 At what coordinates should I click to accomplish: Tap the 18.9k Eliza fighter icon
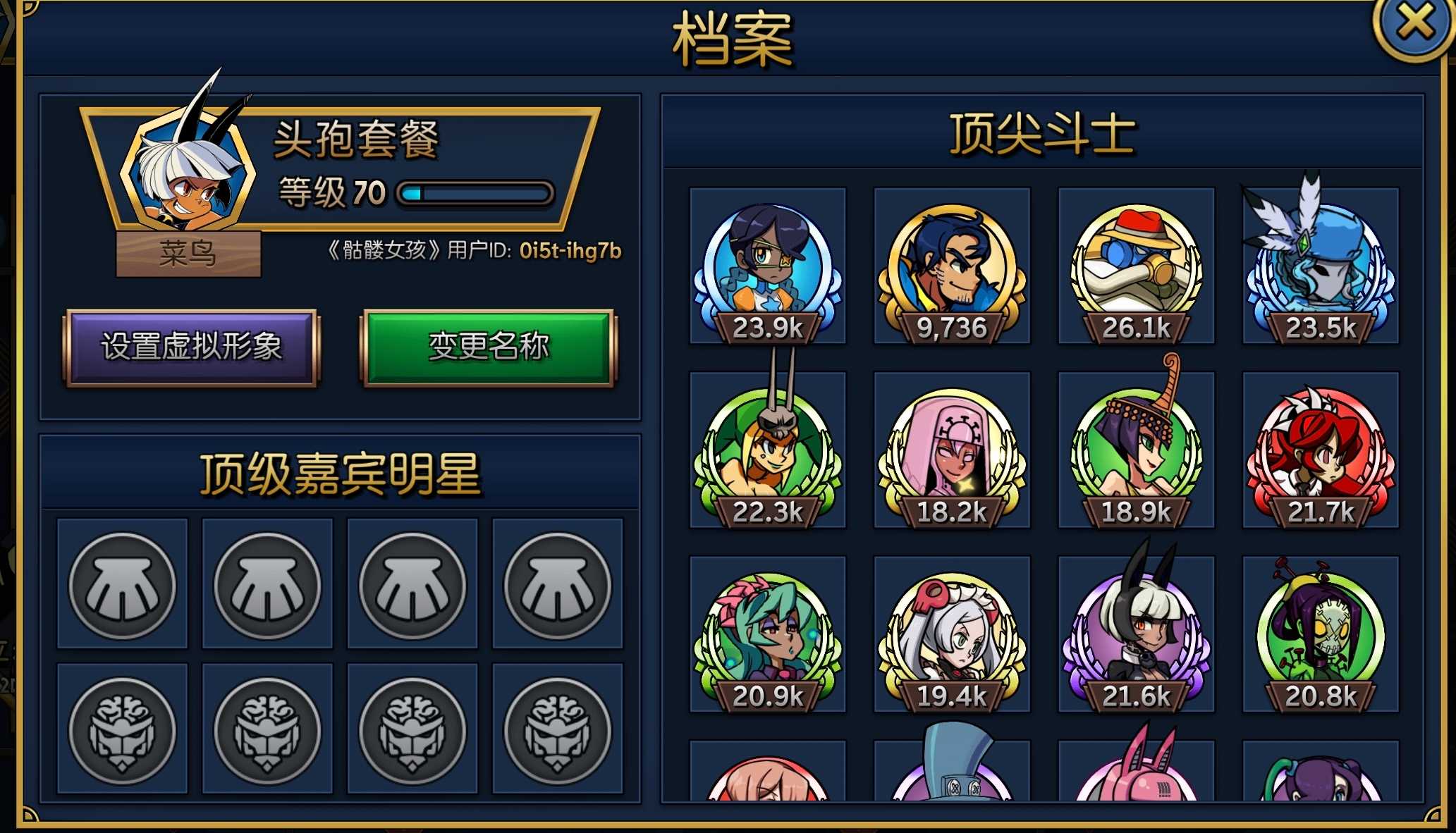point(1136,450)
